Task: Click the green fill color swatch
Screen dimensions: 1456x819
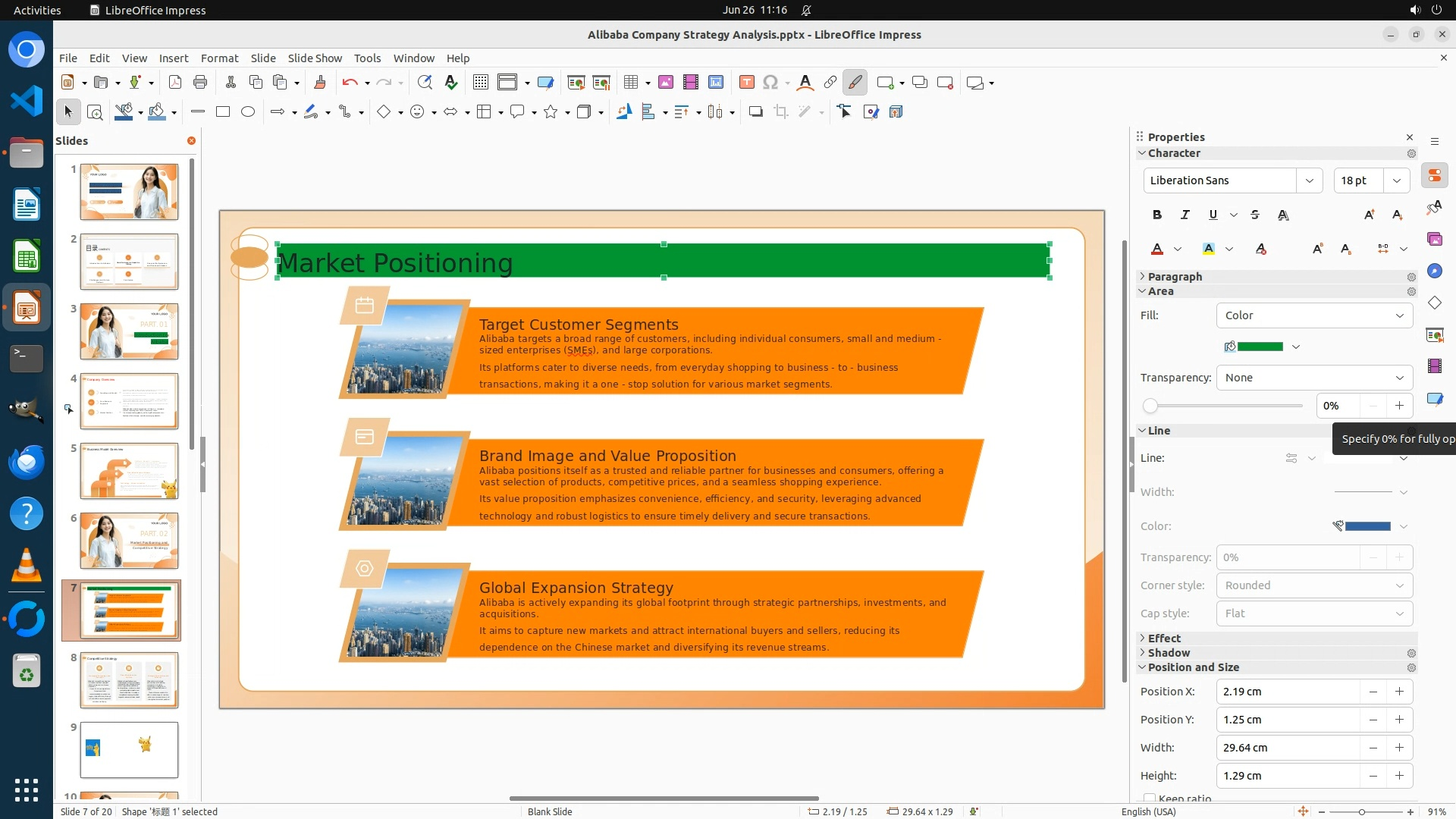Action: click(x=1260, y=347)
